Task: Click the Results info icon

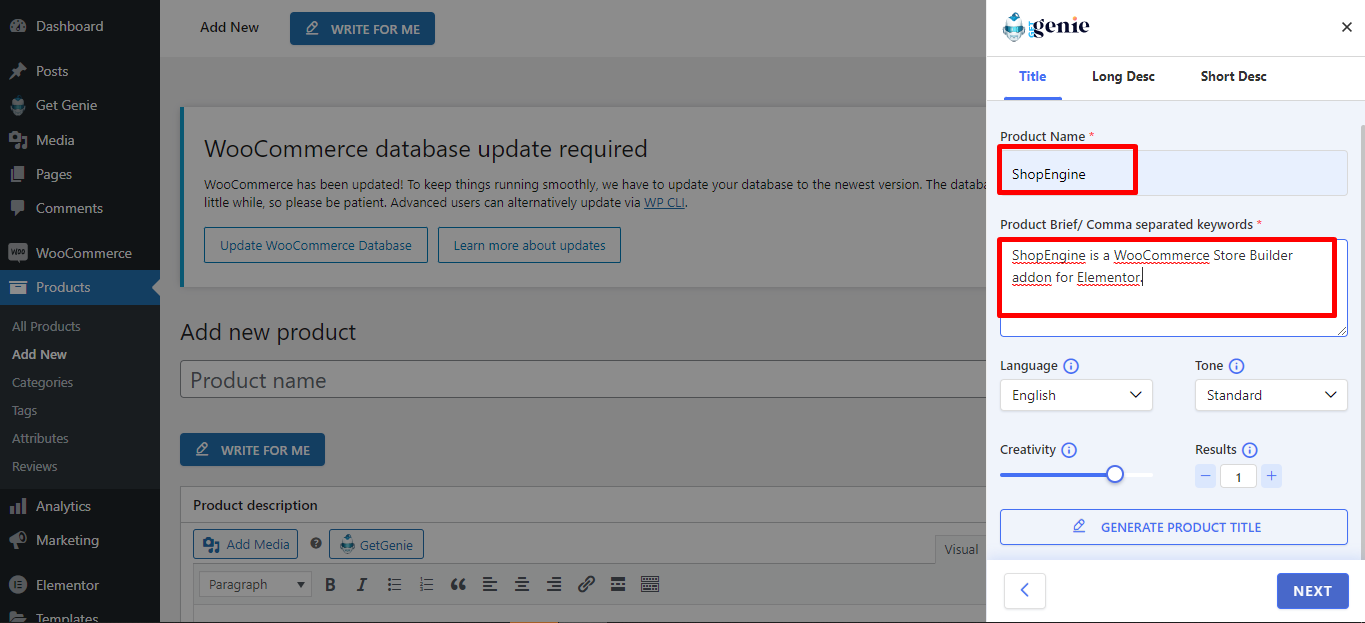Action: pos(1250,450)
